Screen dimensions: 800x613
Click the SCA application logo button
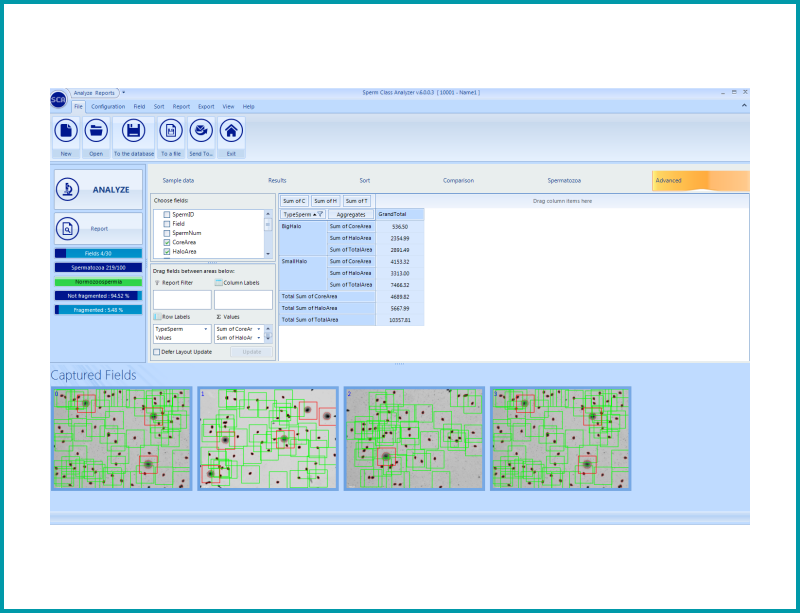(x=58, y=100)
